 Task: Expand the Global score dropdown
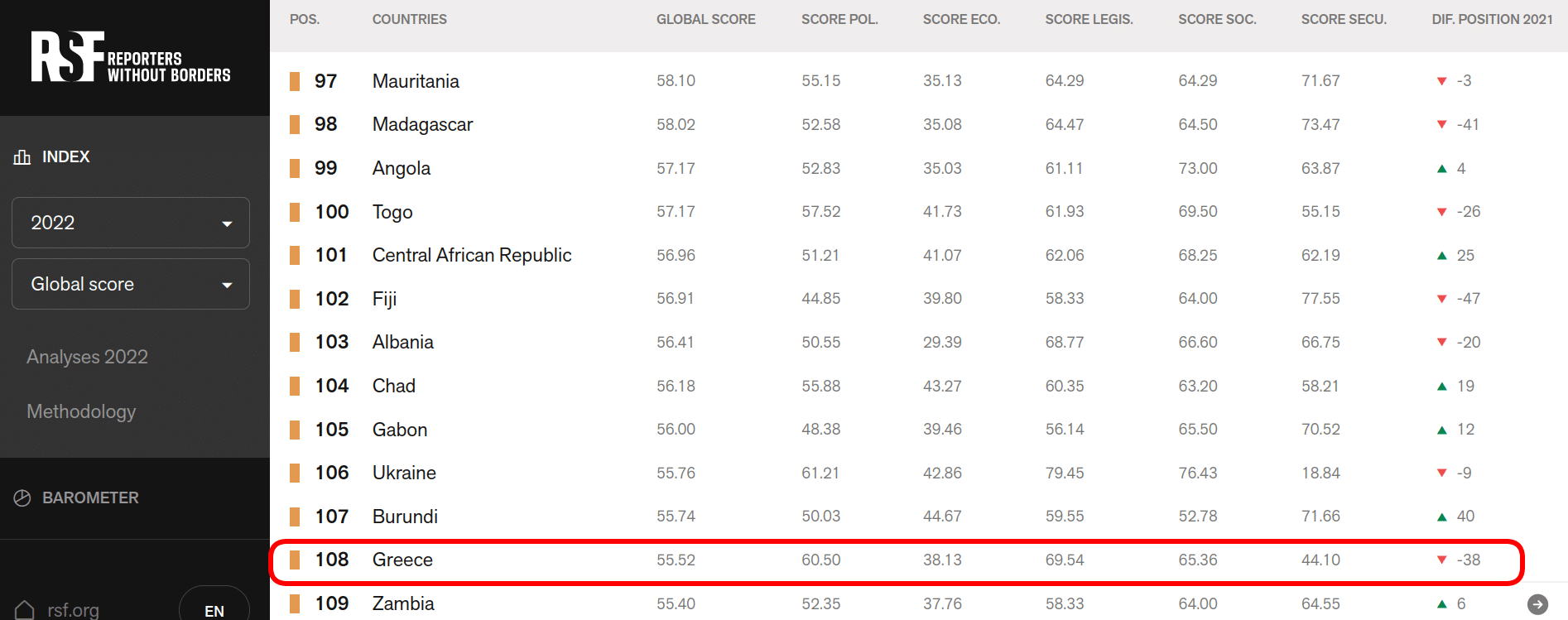pos(131,284)
